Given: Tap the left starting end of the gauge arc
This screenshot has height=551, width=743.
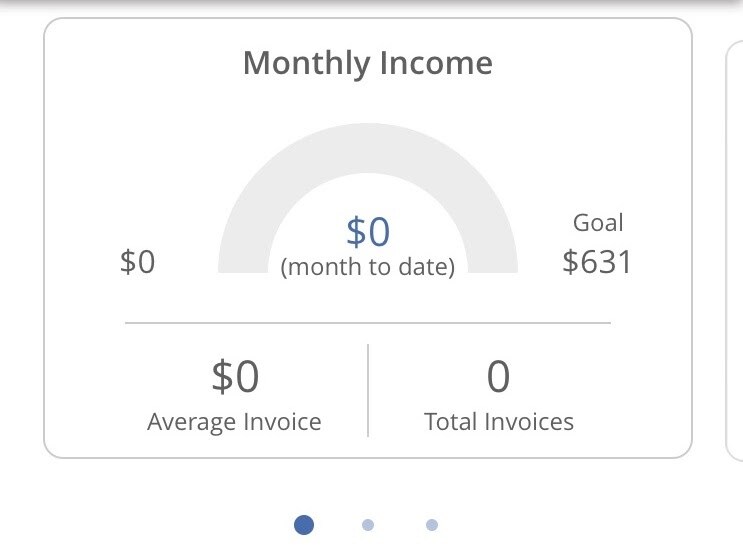Looking at the screenshot, I should pyautogui.click(x=244, y=260).
